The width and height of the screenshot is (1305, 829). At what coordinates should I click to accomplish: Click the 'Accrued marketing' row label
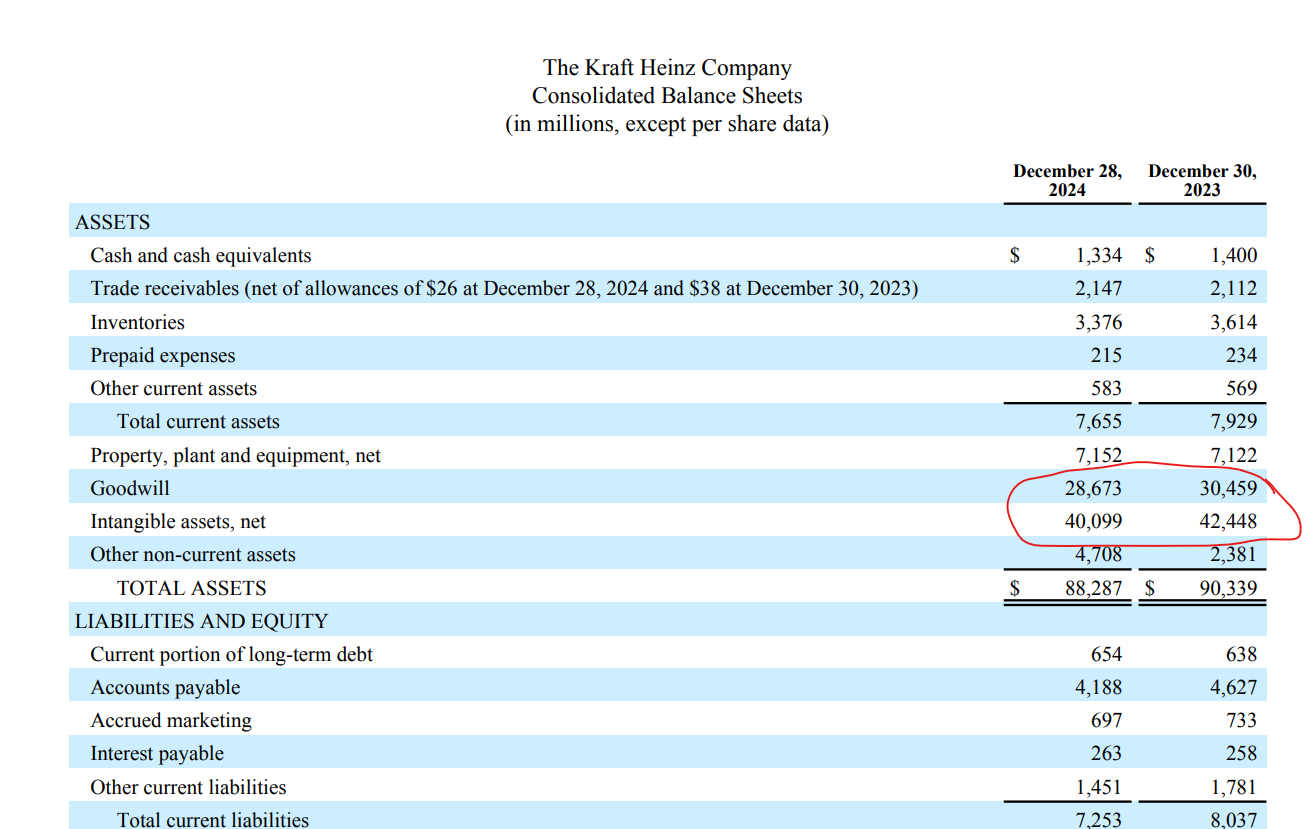click(171, 720)
